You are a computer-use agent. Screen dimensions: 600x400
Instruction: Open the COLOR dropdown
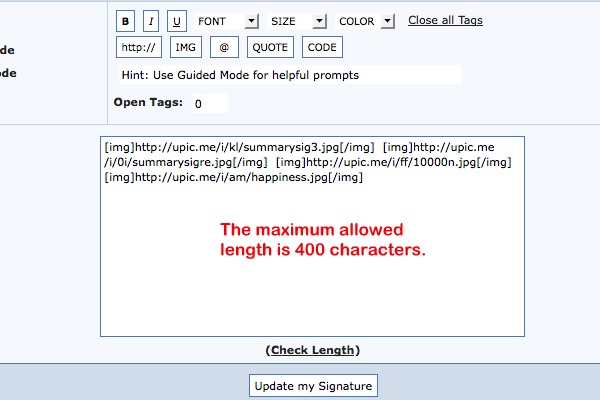coord(365,21)
